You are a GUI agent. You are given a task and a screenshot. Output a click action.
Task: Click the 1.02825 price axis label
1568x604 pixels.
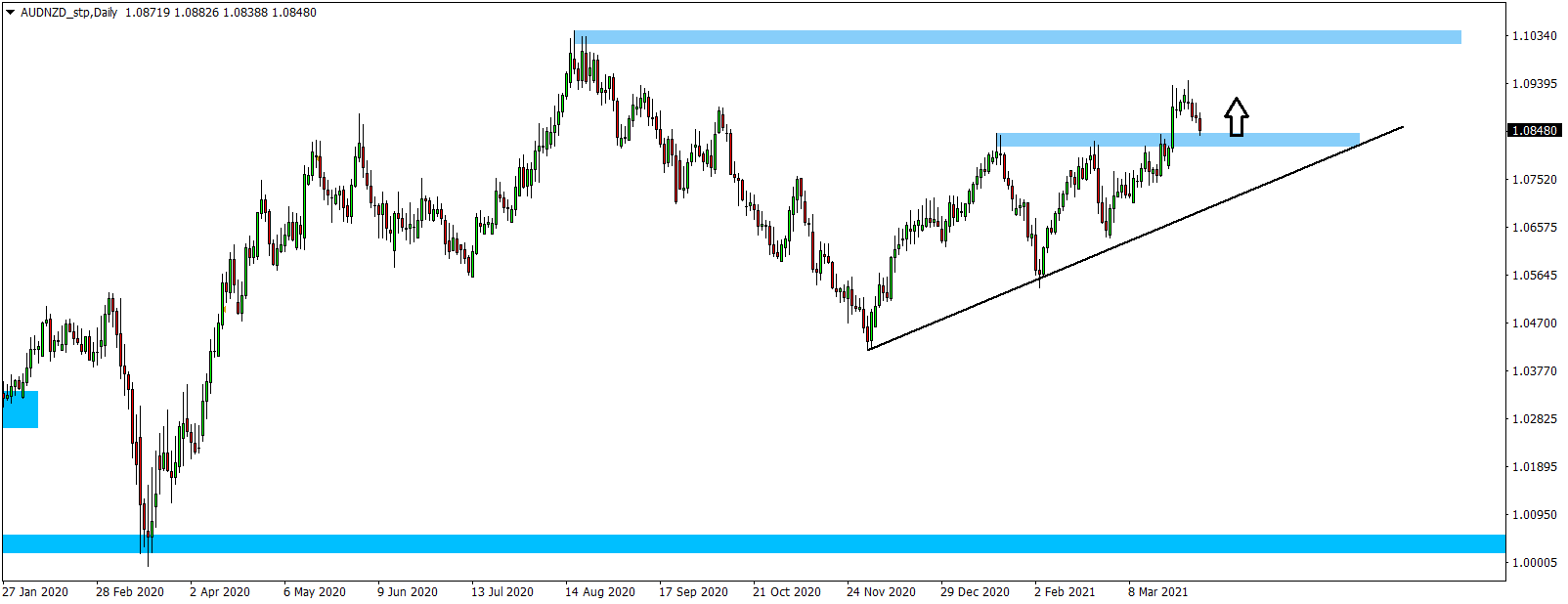tap(1535, 419)
